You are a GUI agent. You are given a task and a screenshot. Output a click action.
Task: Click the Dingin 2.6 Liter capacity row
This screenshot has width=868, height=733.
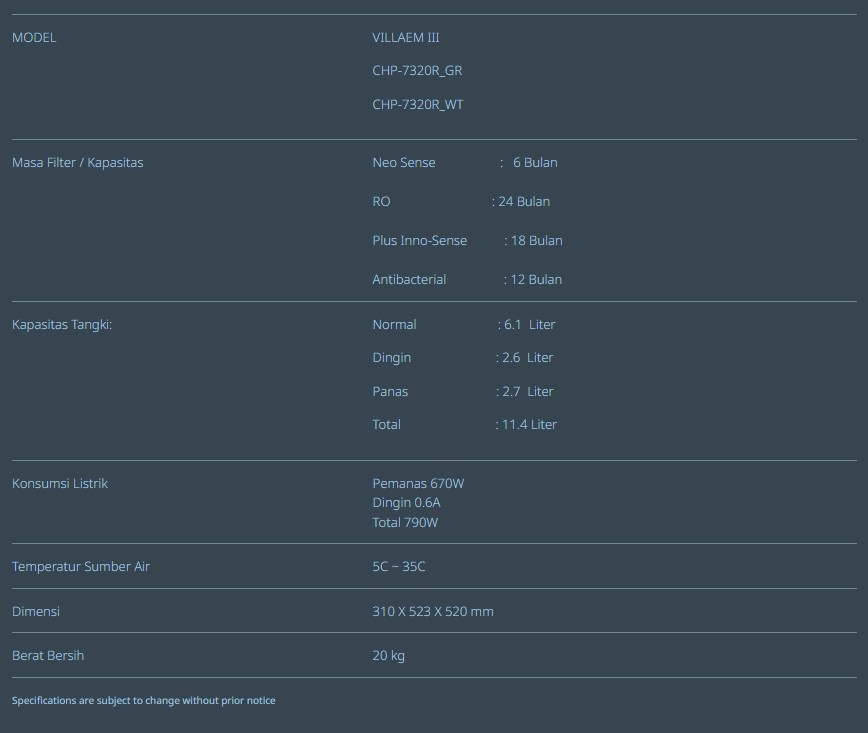coord(462,358)
